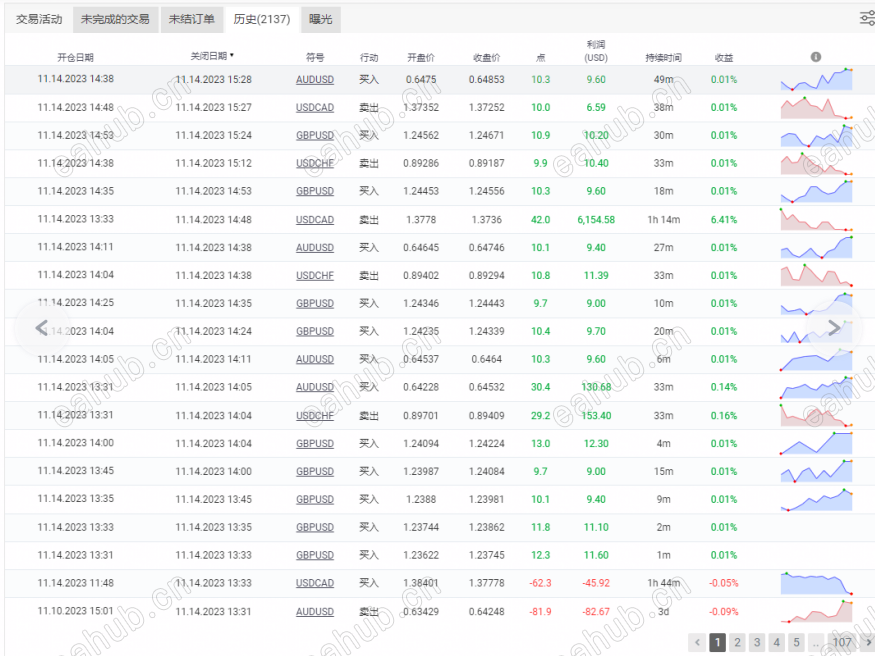Click the info icon in the chart column header

coord(816,57)
